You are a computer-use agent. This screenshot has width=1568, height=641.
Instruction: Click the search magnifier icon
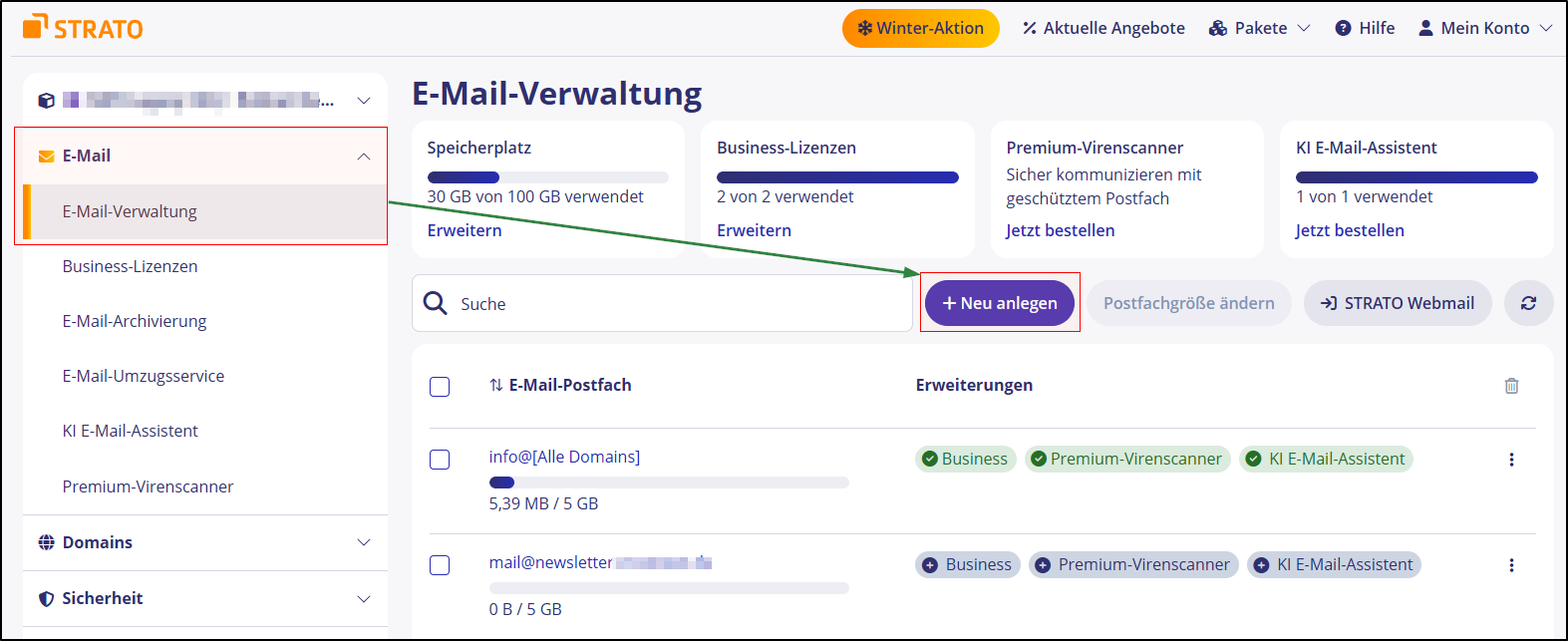coord(436,303)
